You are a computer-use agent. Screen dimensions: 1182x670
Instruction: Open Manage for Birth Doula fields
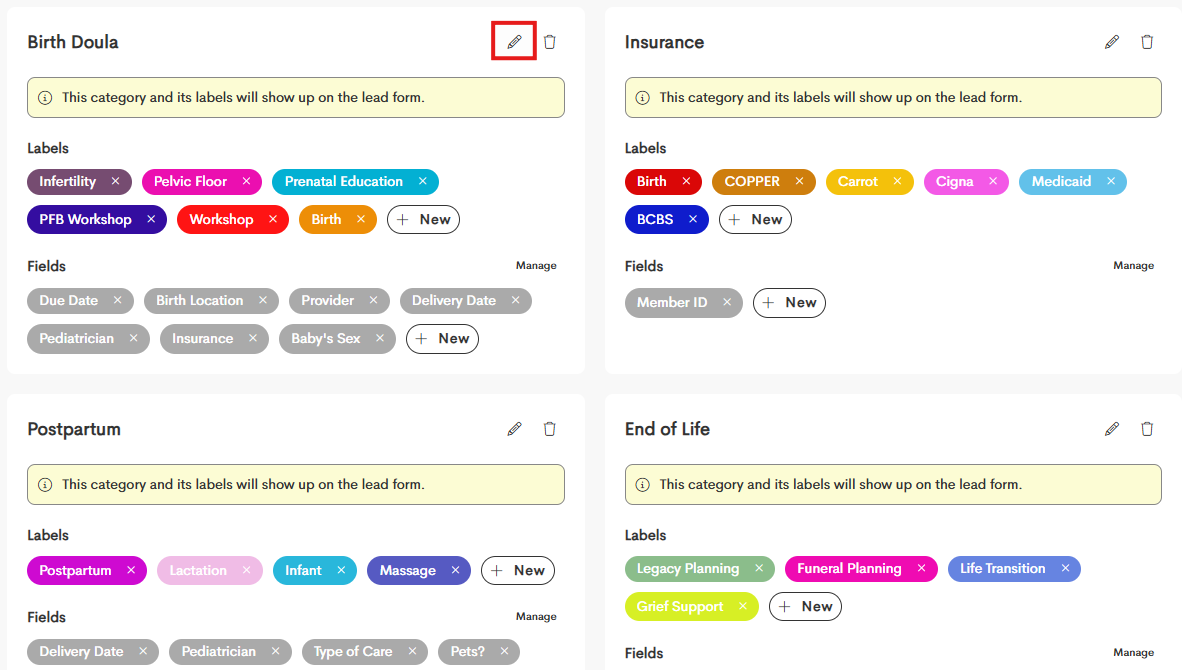coord(536,265)
